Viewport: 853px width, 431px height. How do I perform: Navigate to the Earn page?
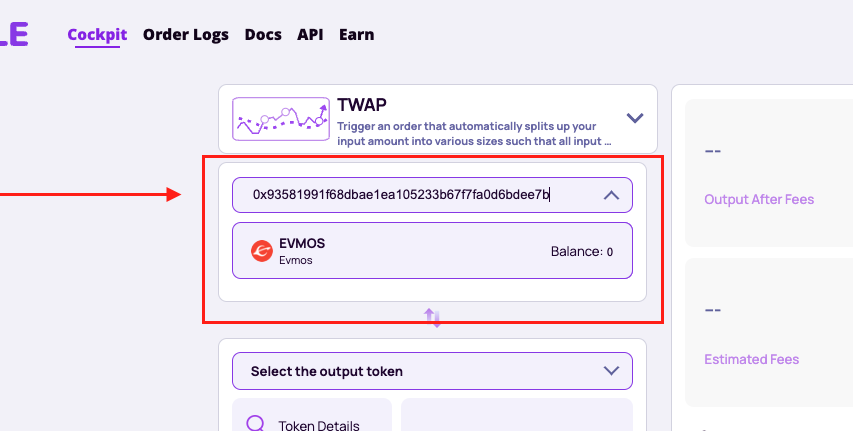point(356,35)
